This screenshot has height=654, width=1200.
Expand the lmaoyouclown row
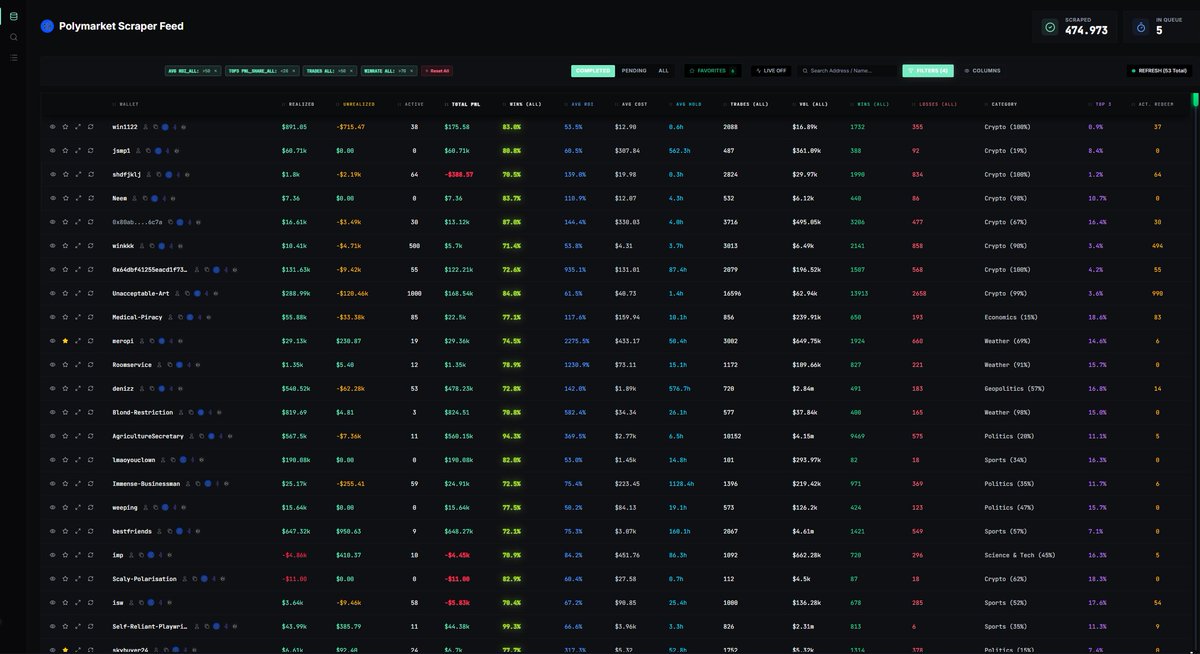point(78,460)
